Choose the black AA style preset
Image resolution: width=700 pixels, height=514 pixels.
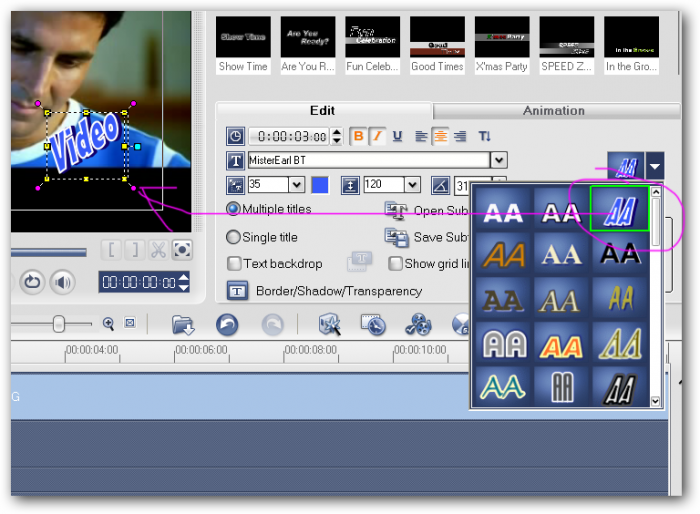pyautogui.click(x=620, y=255)
